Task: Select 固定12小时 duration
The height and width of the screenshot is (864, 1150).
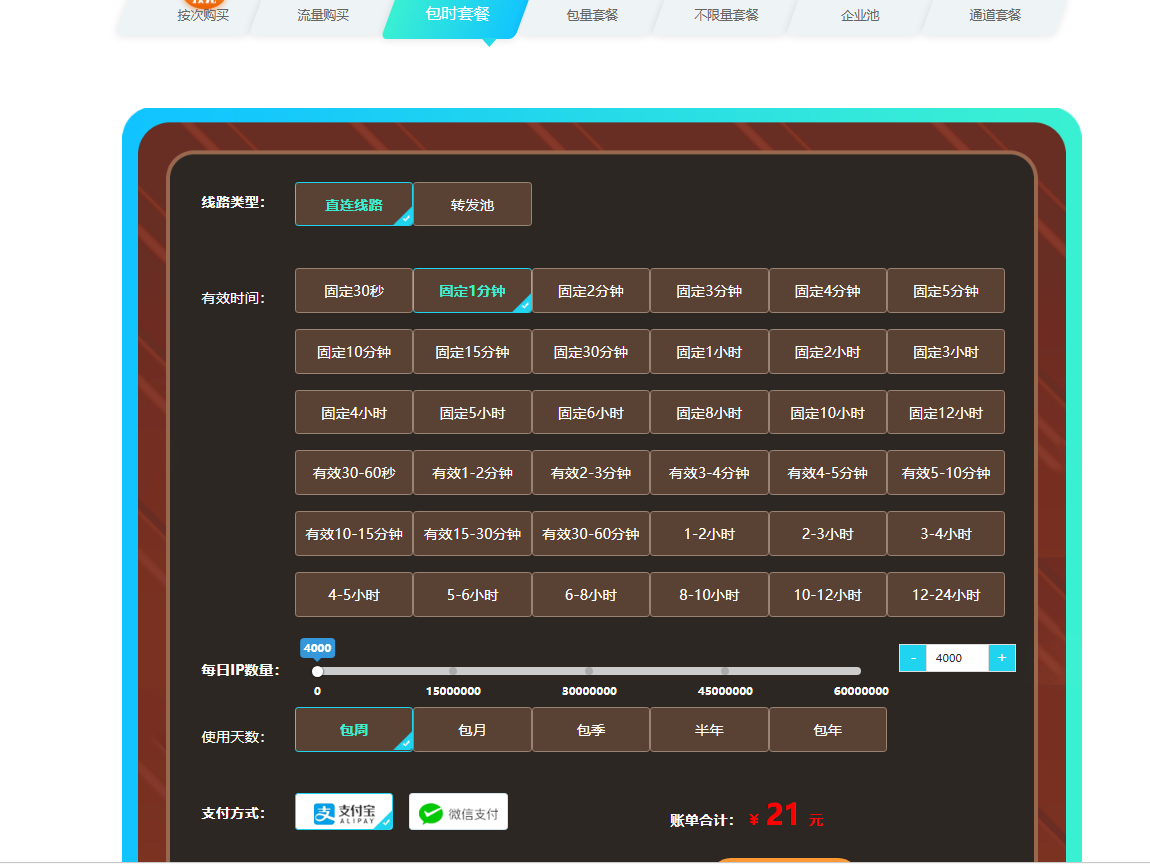Action: pos(946,413)
